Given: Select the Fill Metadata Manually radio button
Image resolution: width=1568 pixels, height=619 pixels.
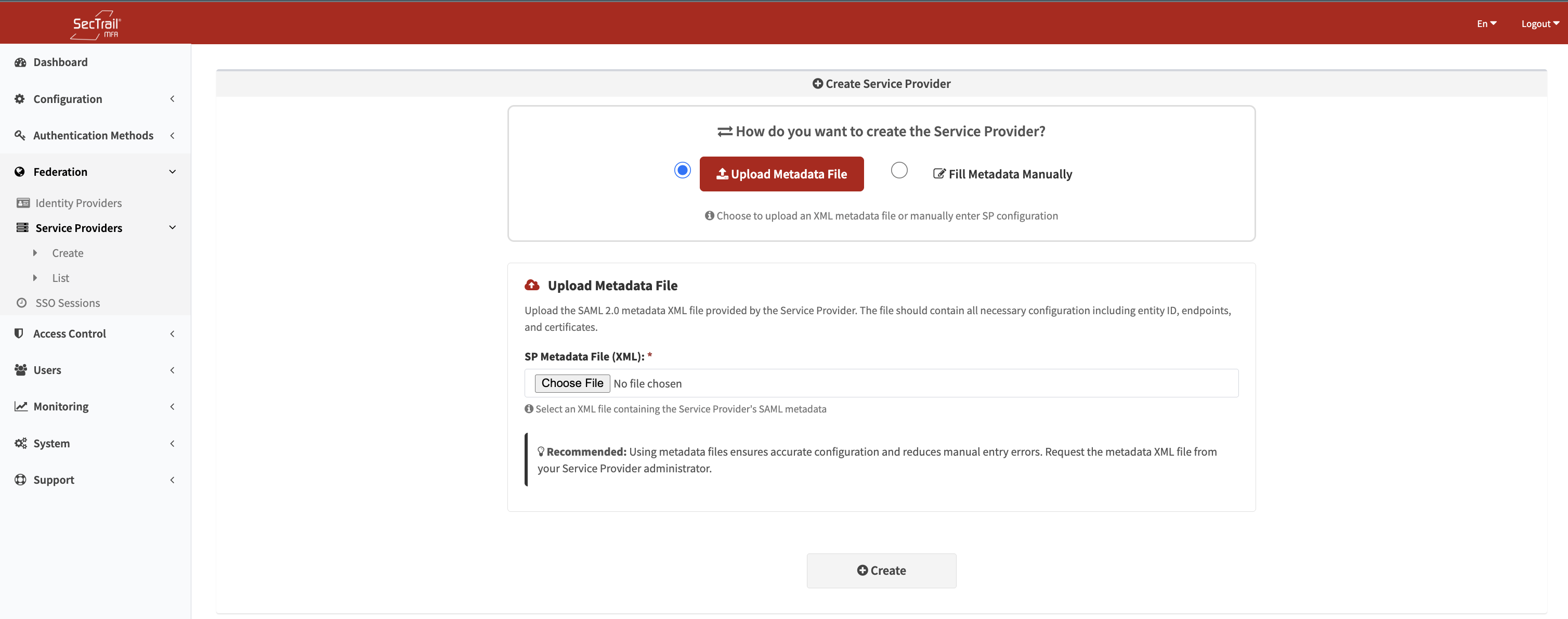Looking at the screenshot, I should point(899,170).
